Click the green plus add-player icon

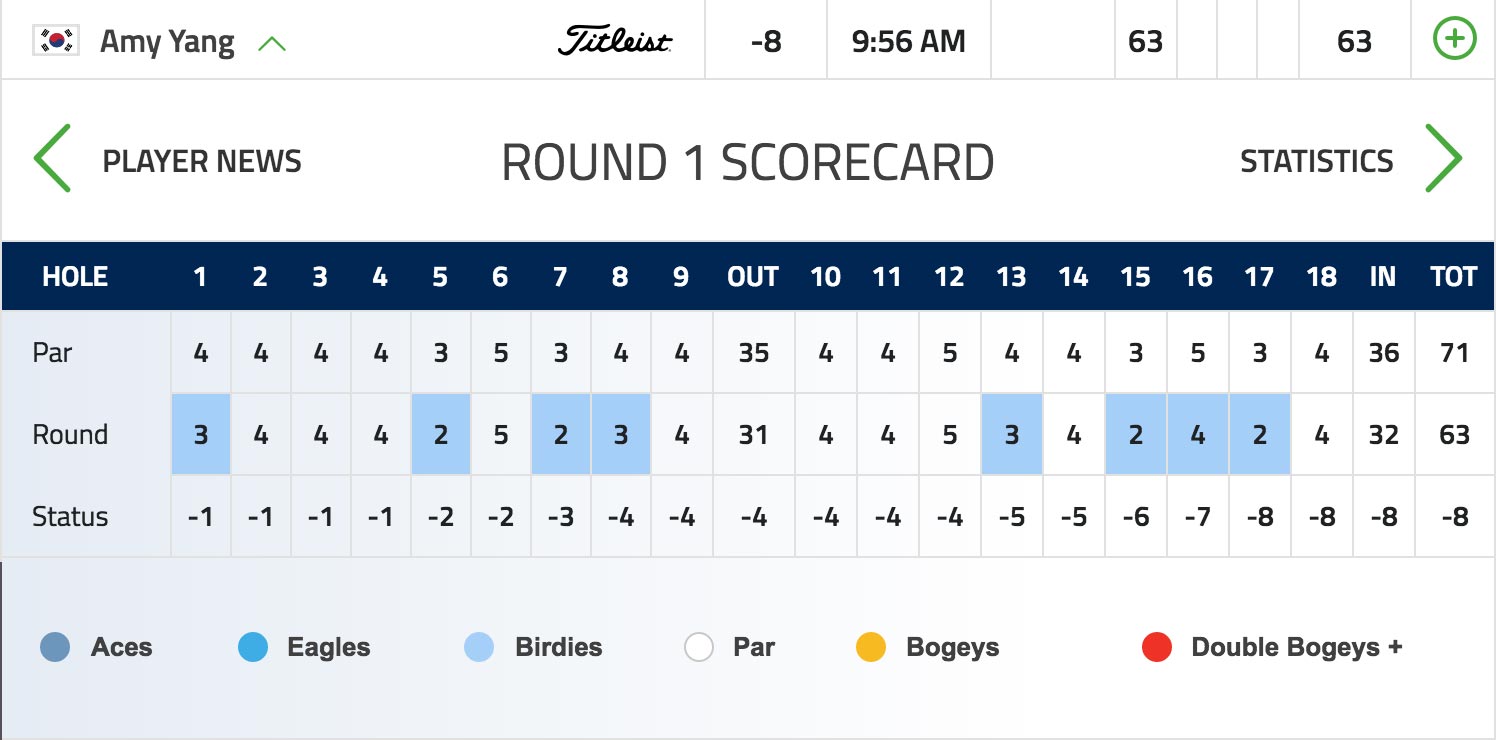[1454, 40]
